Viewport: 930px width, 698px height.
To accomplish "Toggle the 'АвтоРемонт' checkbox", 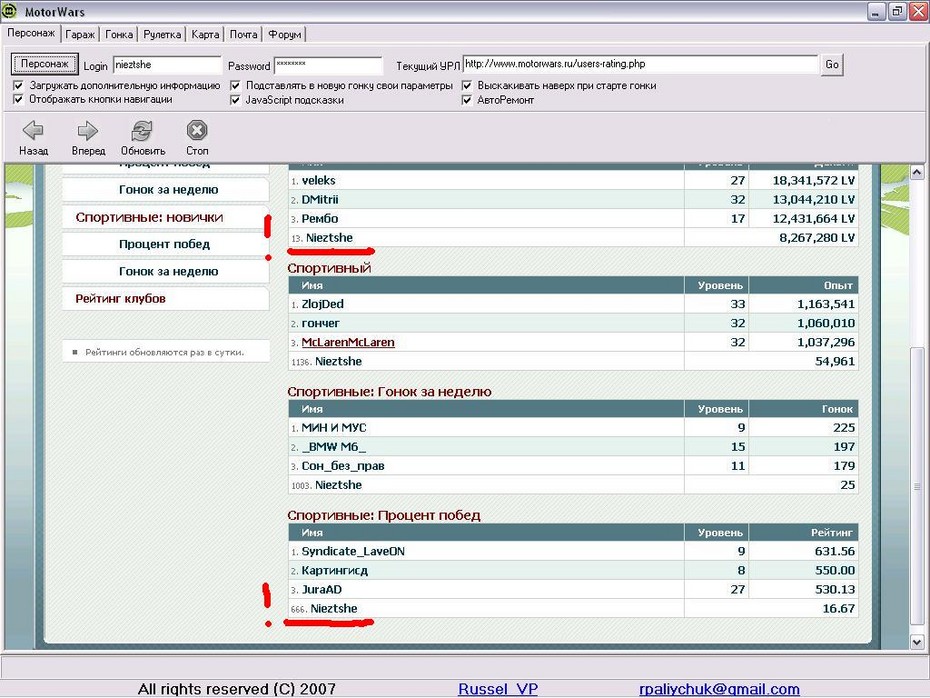I will tap(467, 100).
